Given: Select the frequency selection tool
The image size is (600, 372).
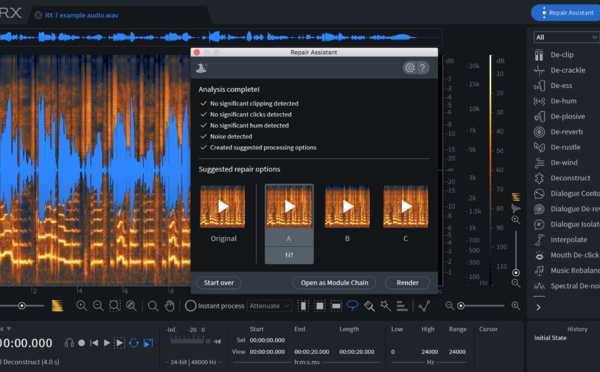Looking at the screenshot, I should [x=336, y=305].
